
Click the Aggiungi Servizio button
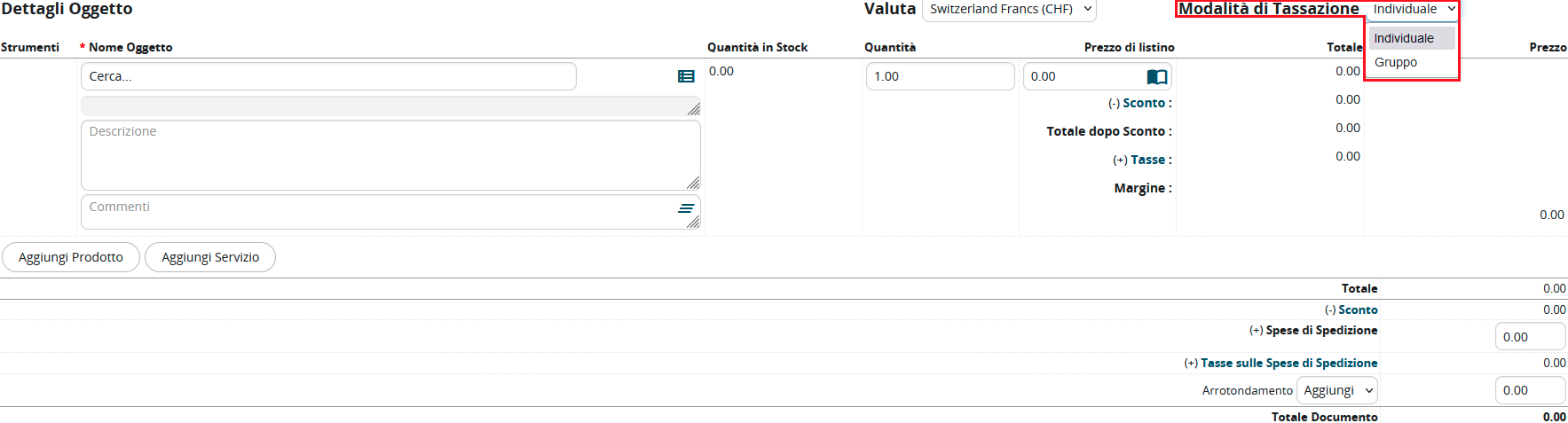210,257
